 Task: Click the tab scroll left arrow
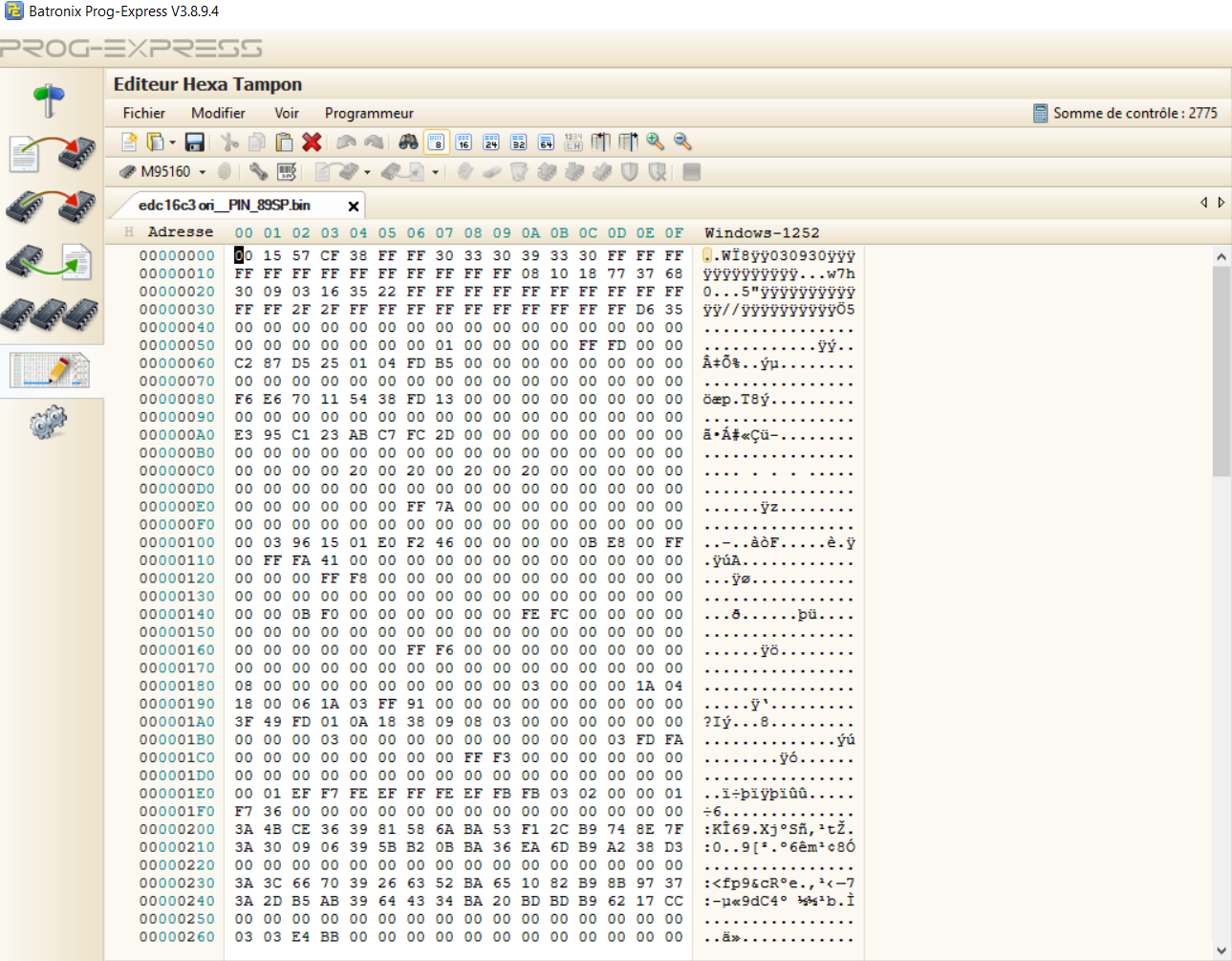point(1204,202)
